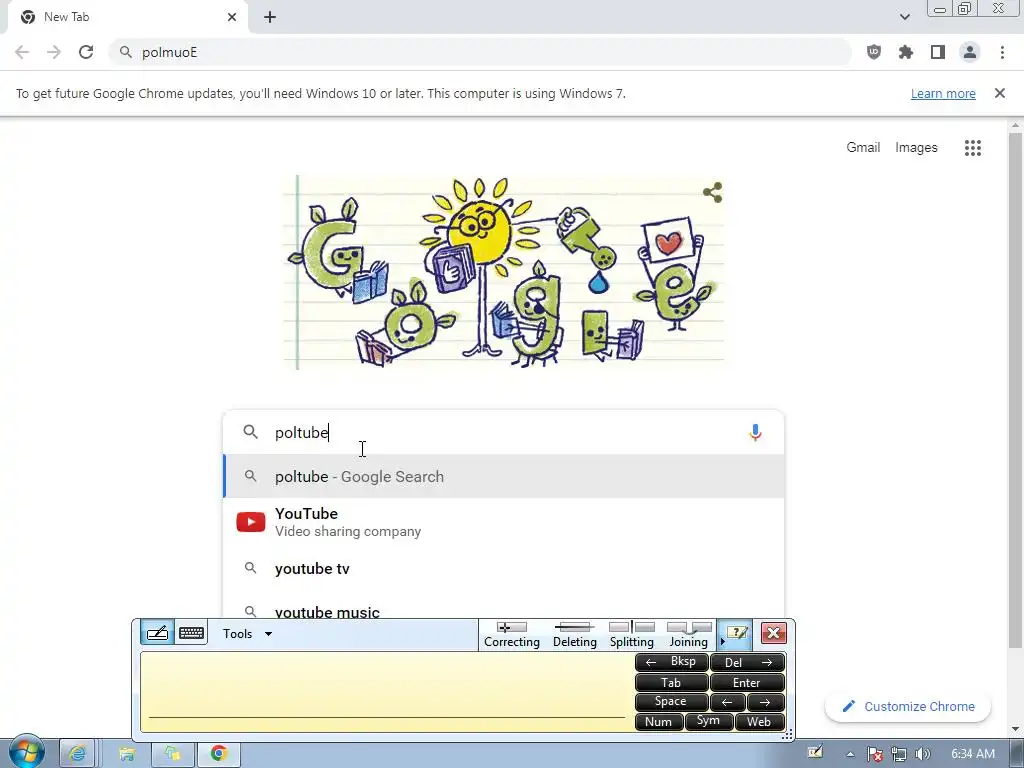
Task: Open the Action Center flag icon
Action: coord(874,755)
